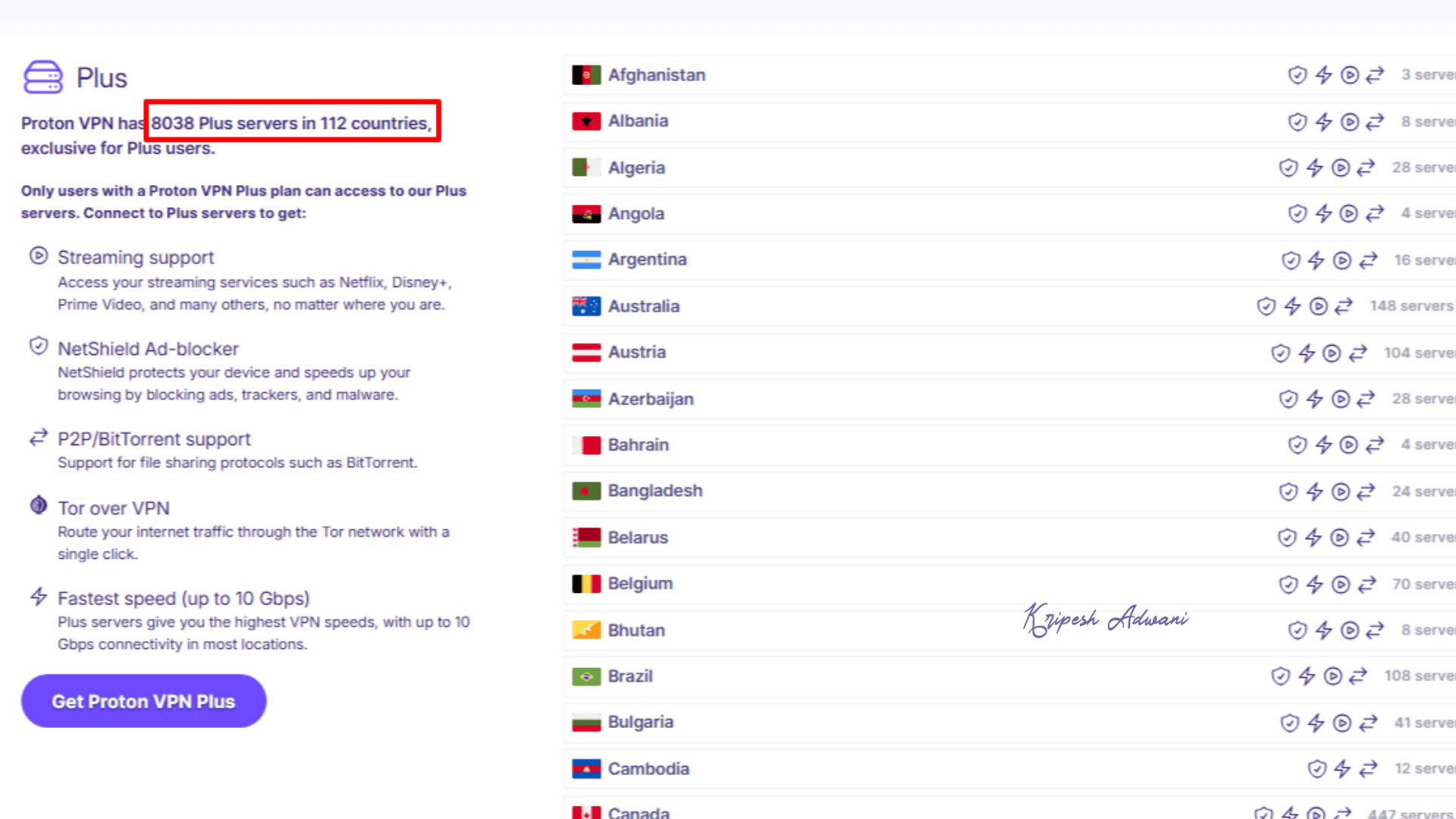
Task: Click the Australia flag icon
Action: tap(586, 306)
